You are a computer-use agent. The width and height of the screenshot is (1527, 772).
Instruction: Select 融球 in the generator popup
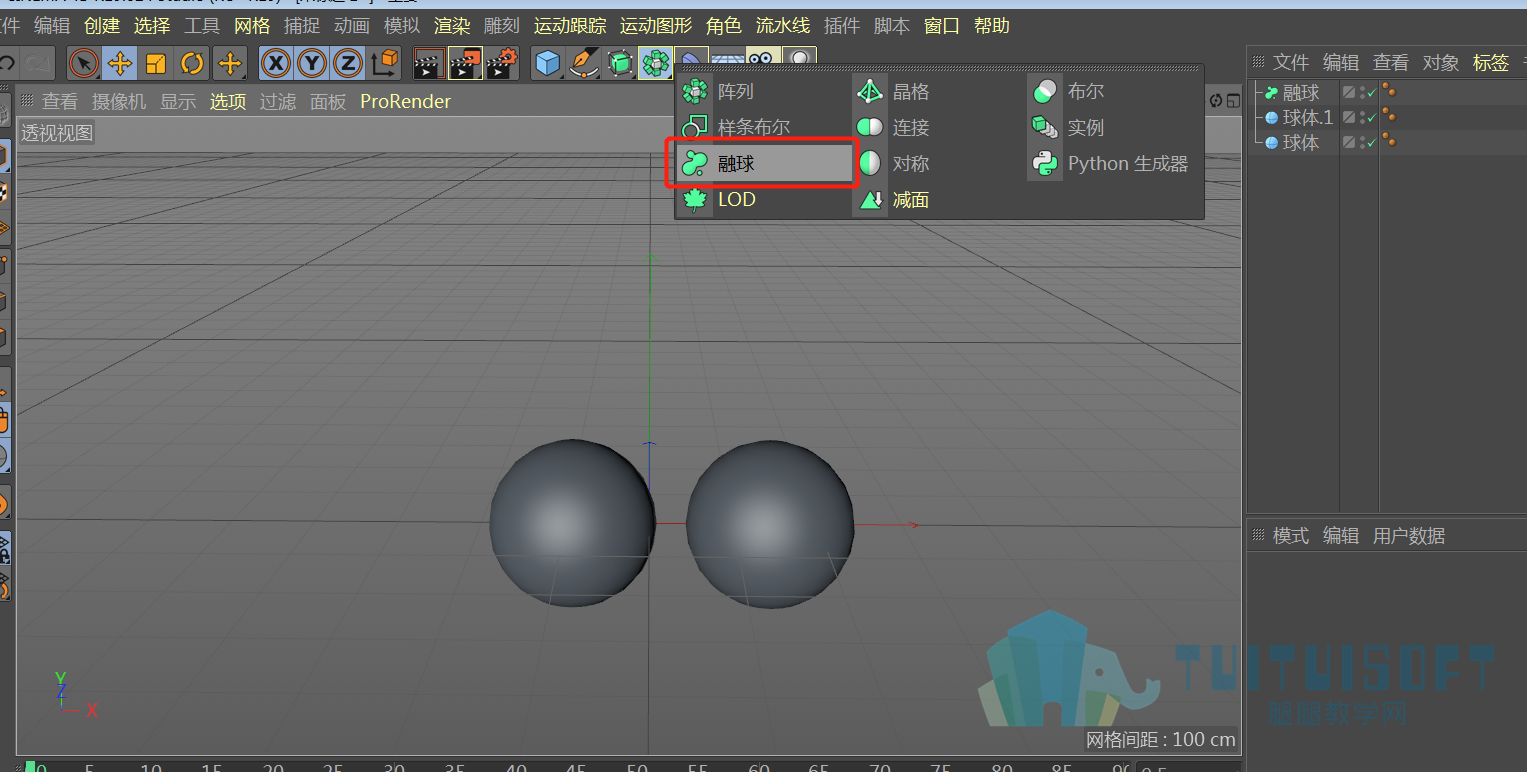pyautogui.click(x=764, y=164)
